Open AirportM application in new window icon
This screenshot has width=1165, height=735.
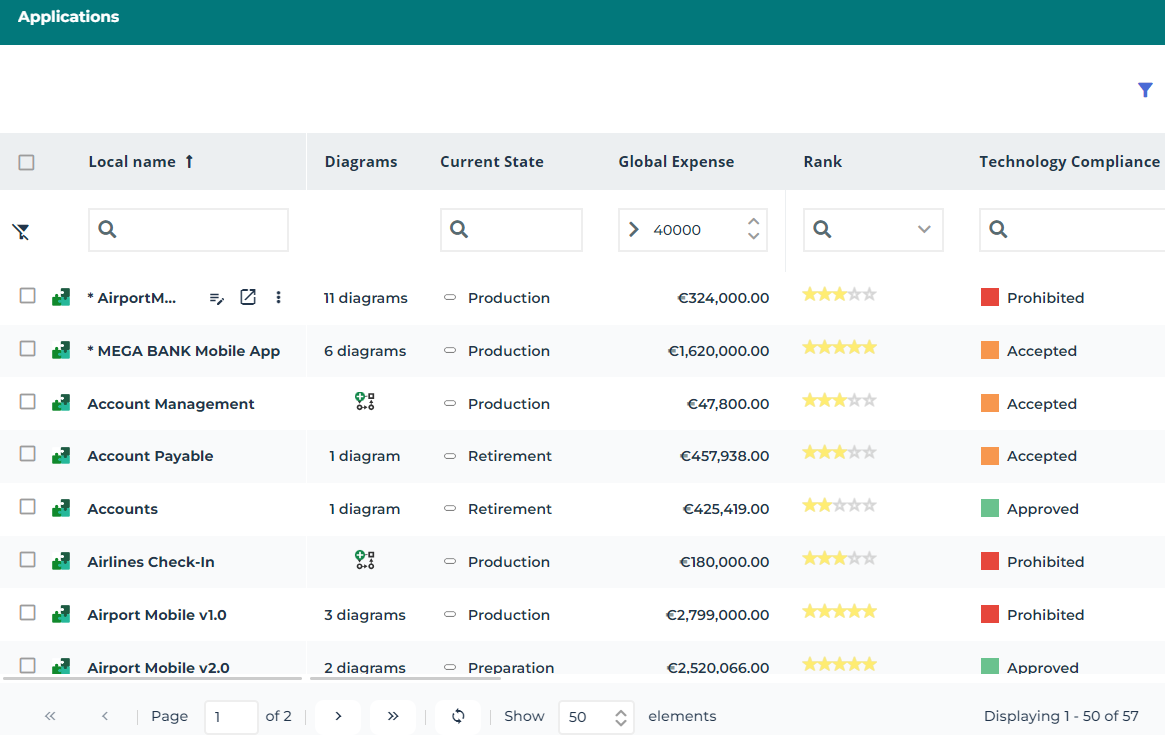(248, 297)
